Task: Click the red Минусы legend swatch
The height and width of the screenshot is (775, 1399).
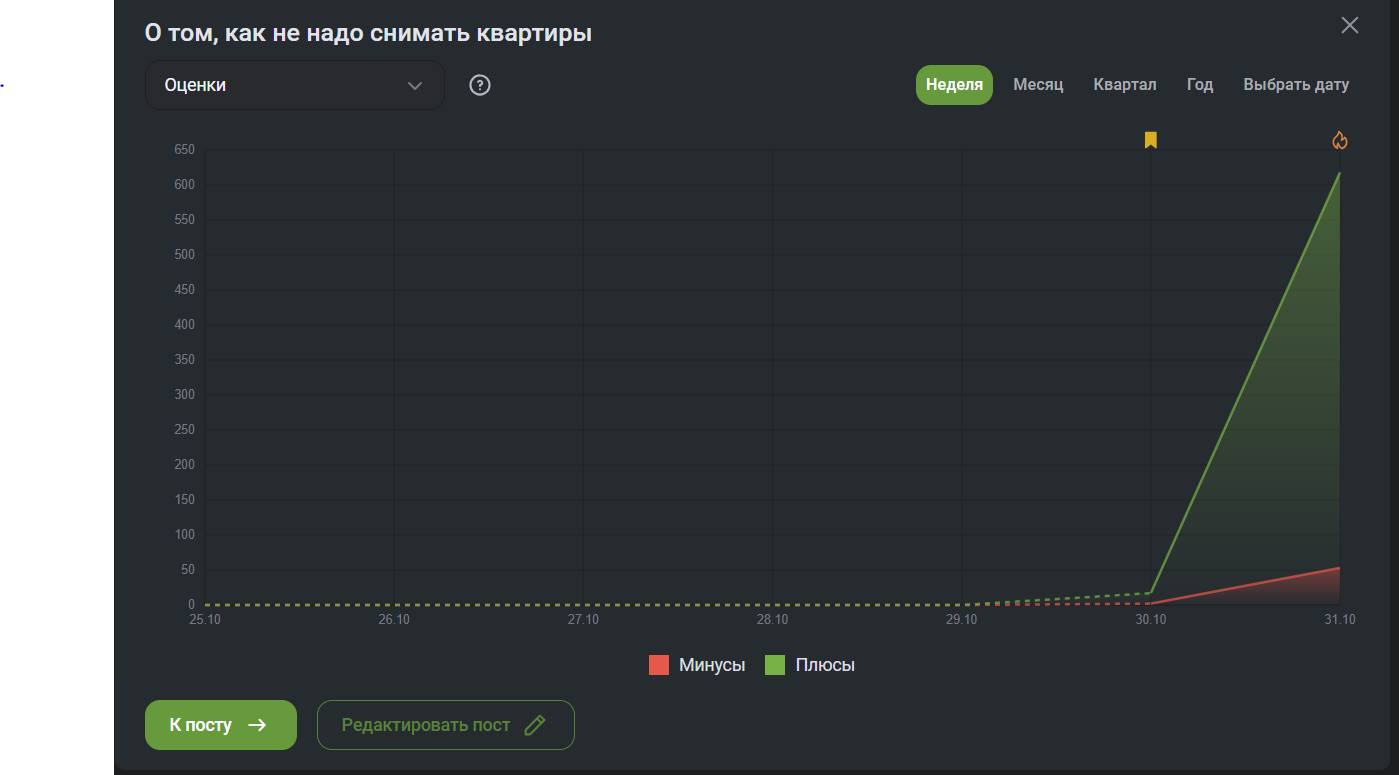Action: tap(659, 665)
